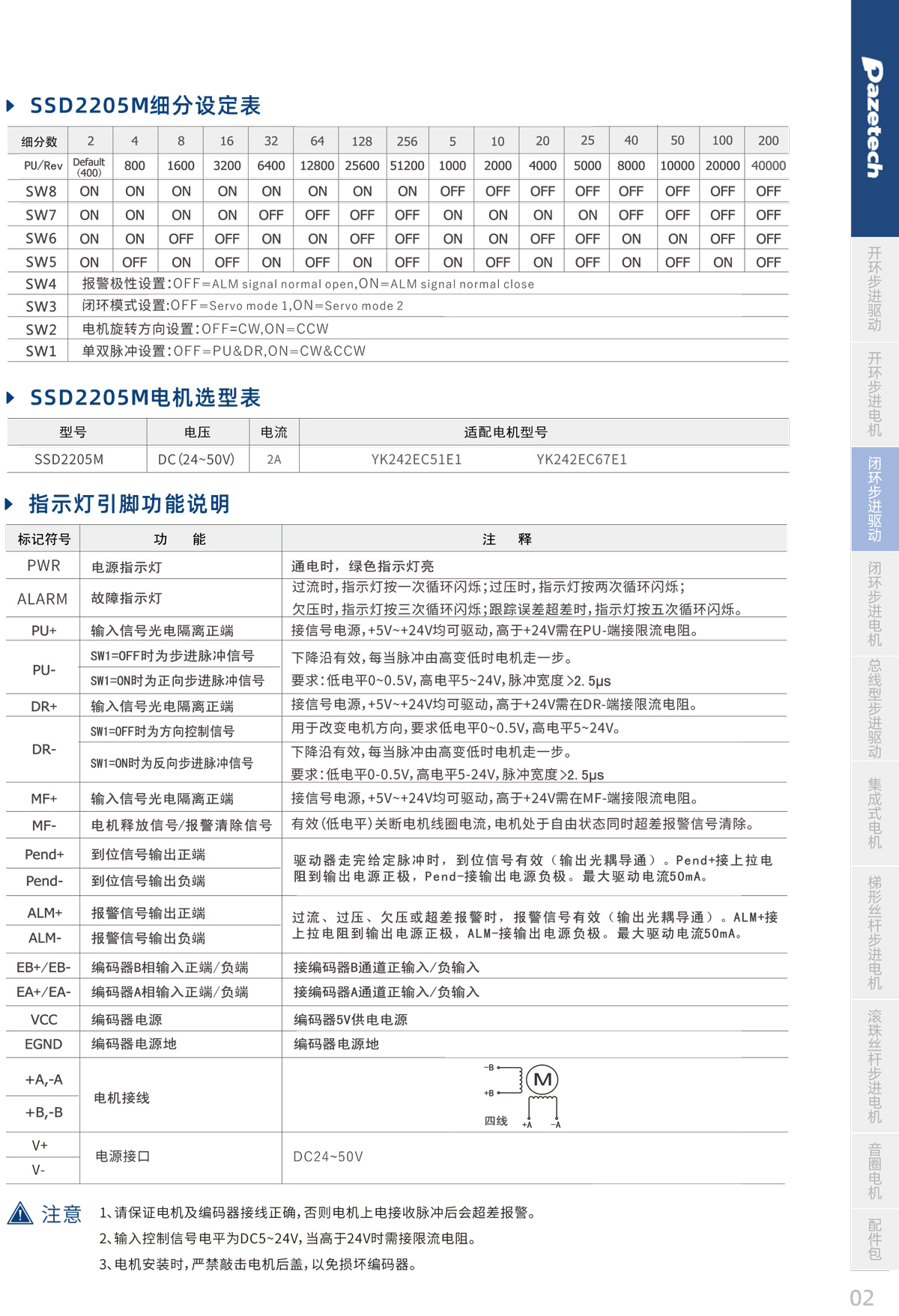Click motor model YK242EC51E1 in selection table
899x1316 pixels.
(x=417, y=459)
